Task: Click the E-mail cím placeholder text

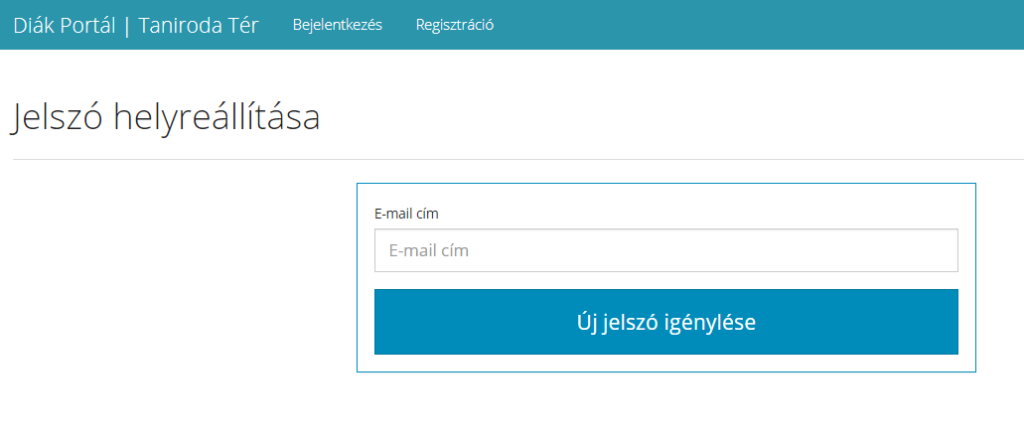Action: tap(429, 251)
